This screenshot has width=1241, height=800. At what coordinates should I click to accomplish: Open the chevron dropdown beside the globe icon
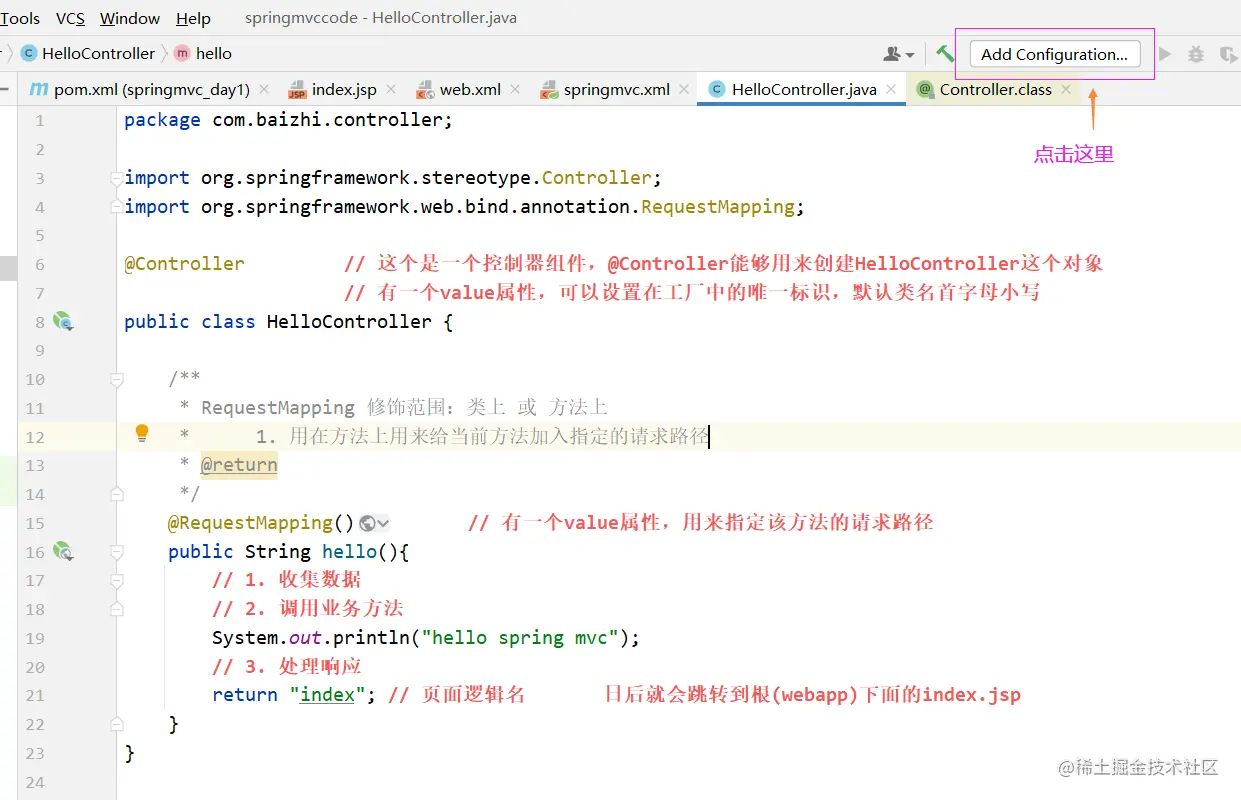383,523
